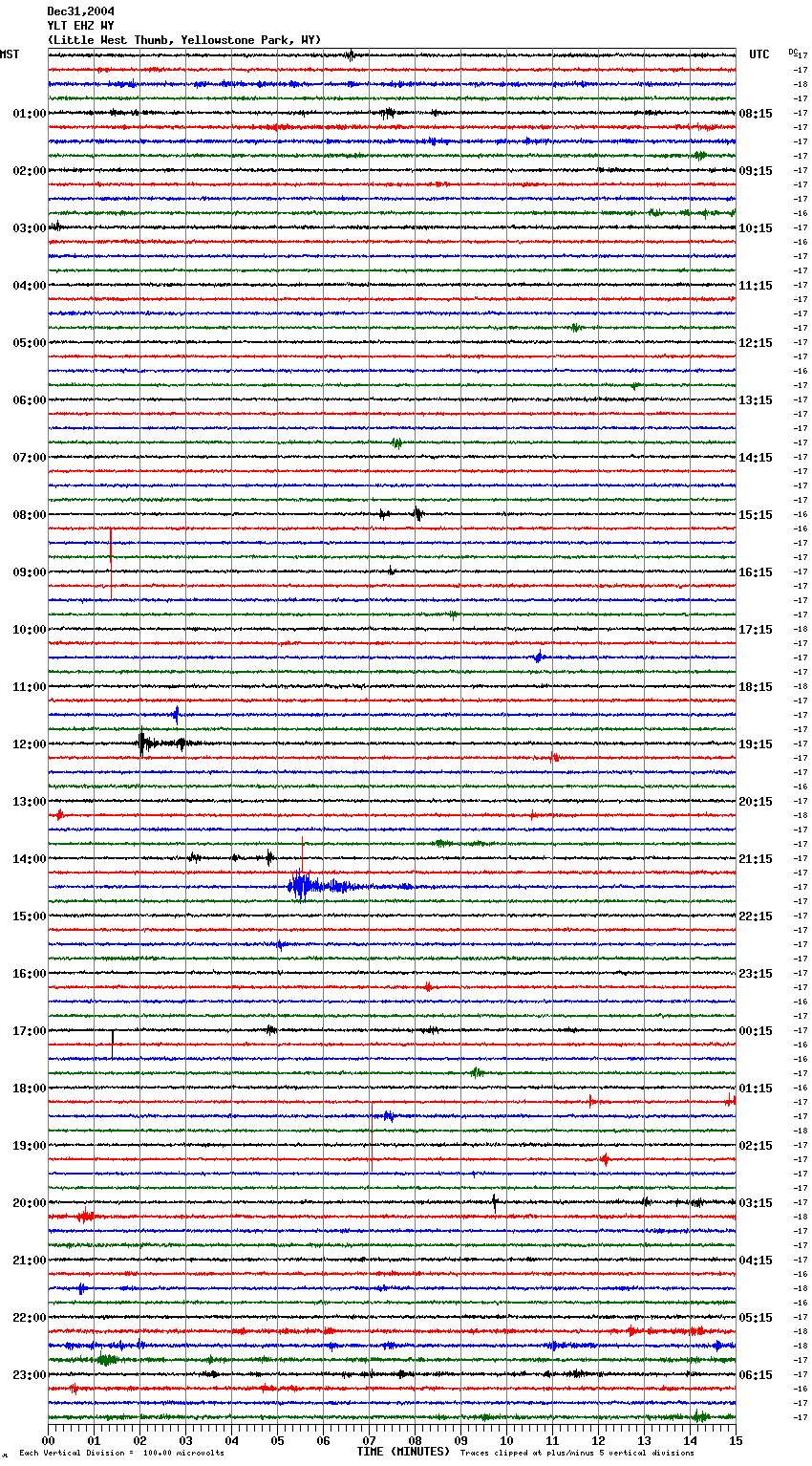
Task: Click the 08:15 UTC time label
Action: point(756,114)
